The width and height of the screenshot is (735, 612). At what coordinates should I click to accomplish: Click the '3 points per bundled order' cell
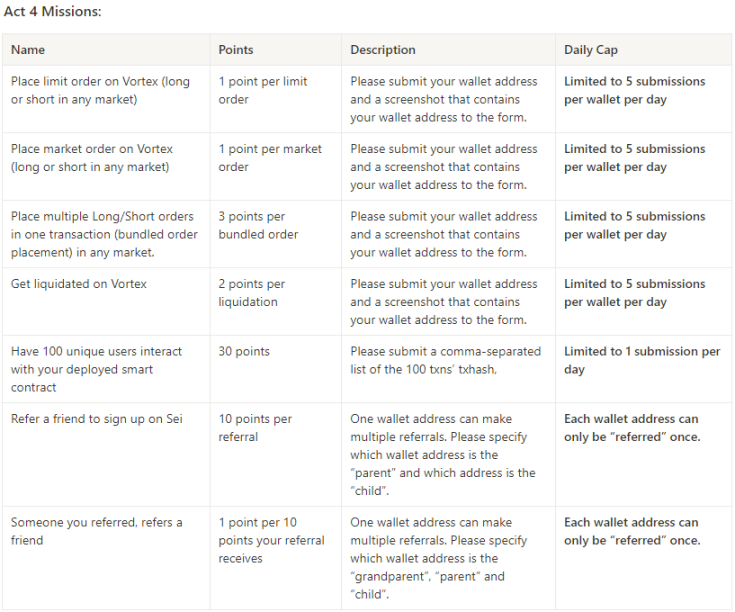[258, 225]
